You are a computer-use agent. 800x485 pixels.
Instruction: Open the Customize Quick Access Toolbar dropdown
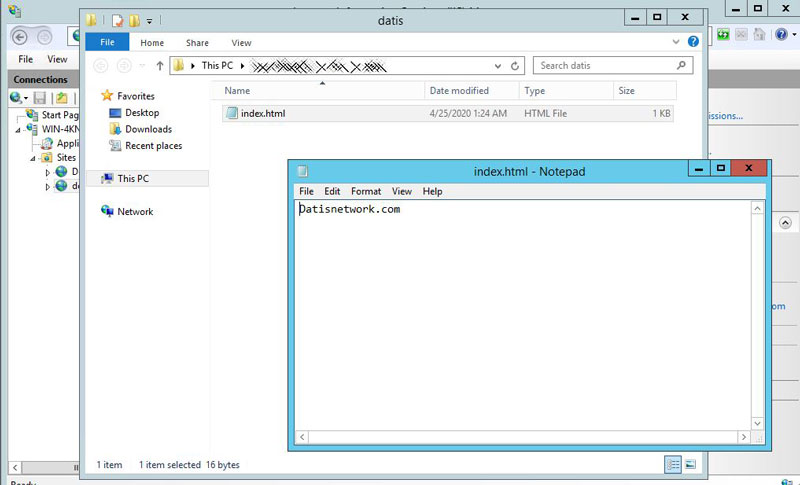[x=149, y=21]
